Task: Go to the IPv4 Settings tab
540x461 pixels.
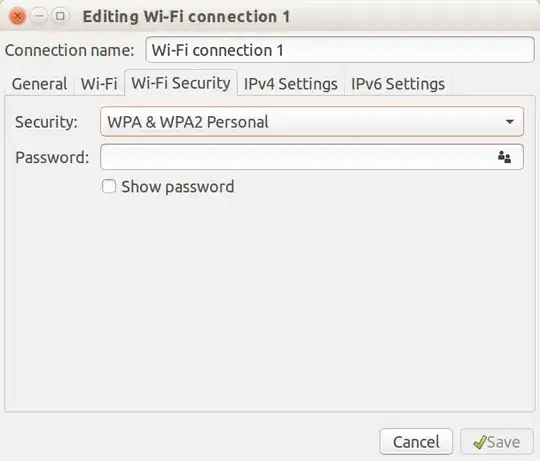Action: (x=291, y=84)
